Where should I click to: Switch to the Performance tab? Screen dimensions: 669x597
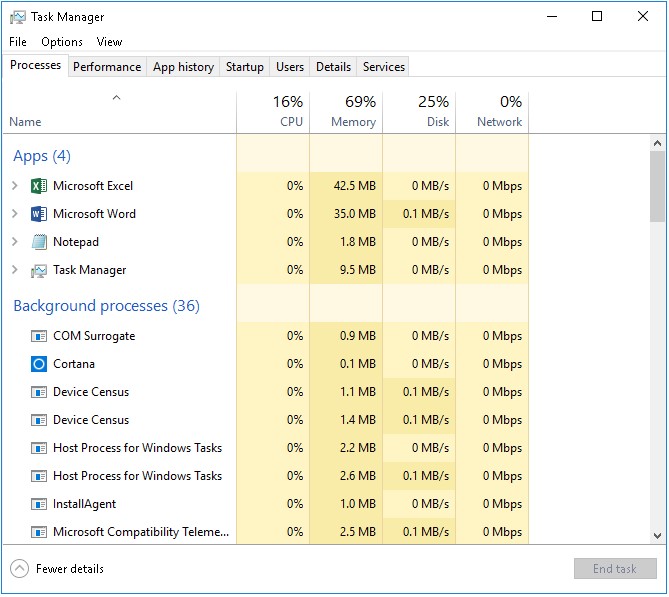click(107, 67)
